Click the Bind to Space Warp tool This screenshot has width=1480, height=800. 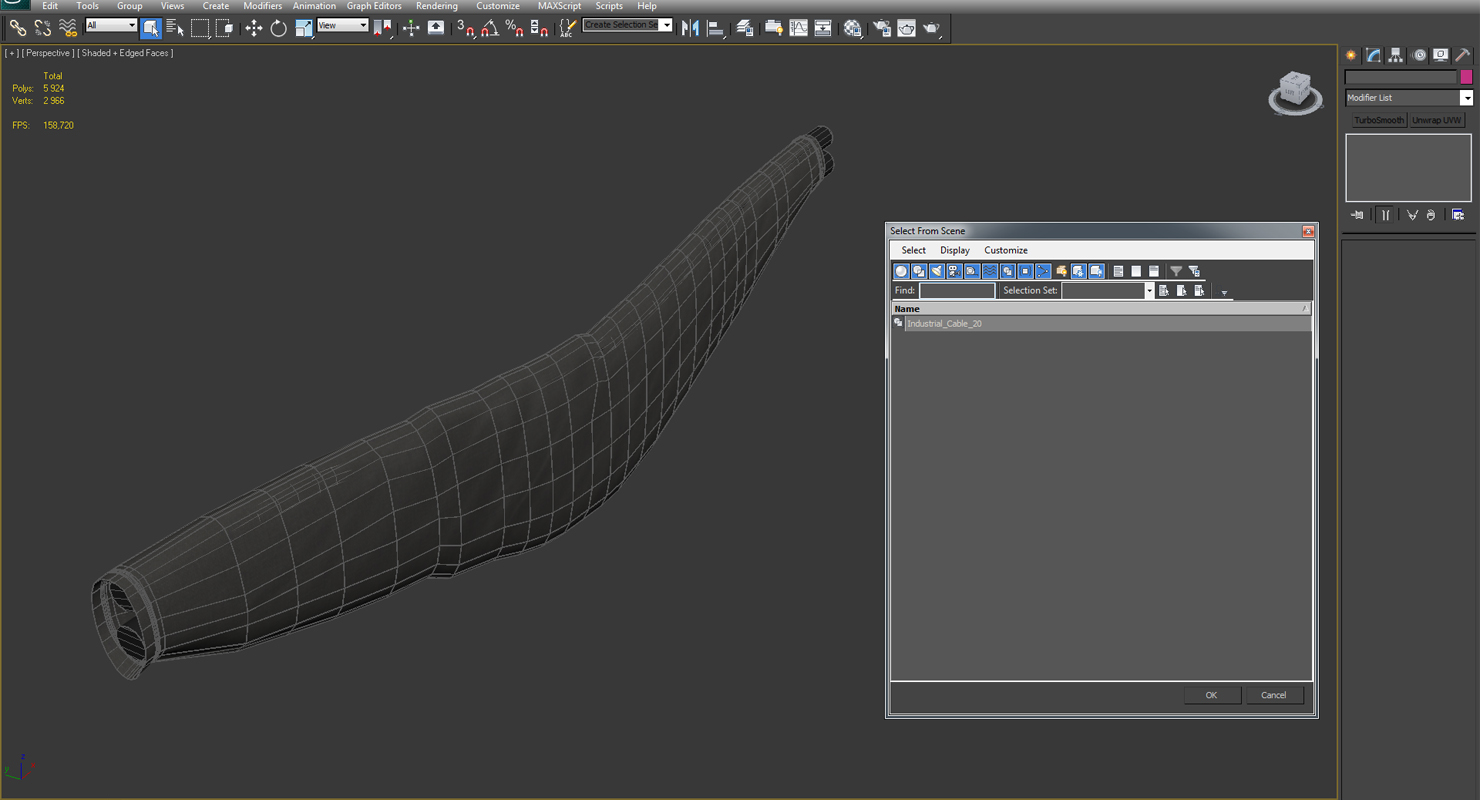[67, 28]
